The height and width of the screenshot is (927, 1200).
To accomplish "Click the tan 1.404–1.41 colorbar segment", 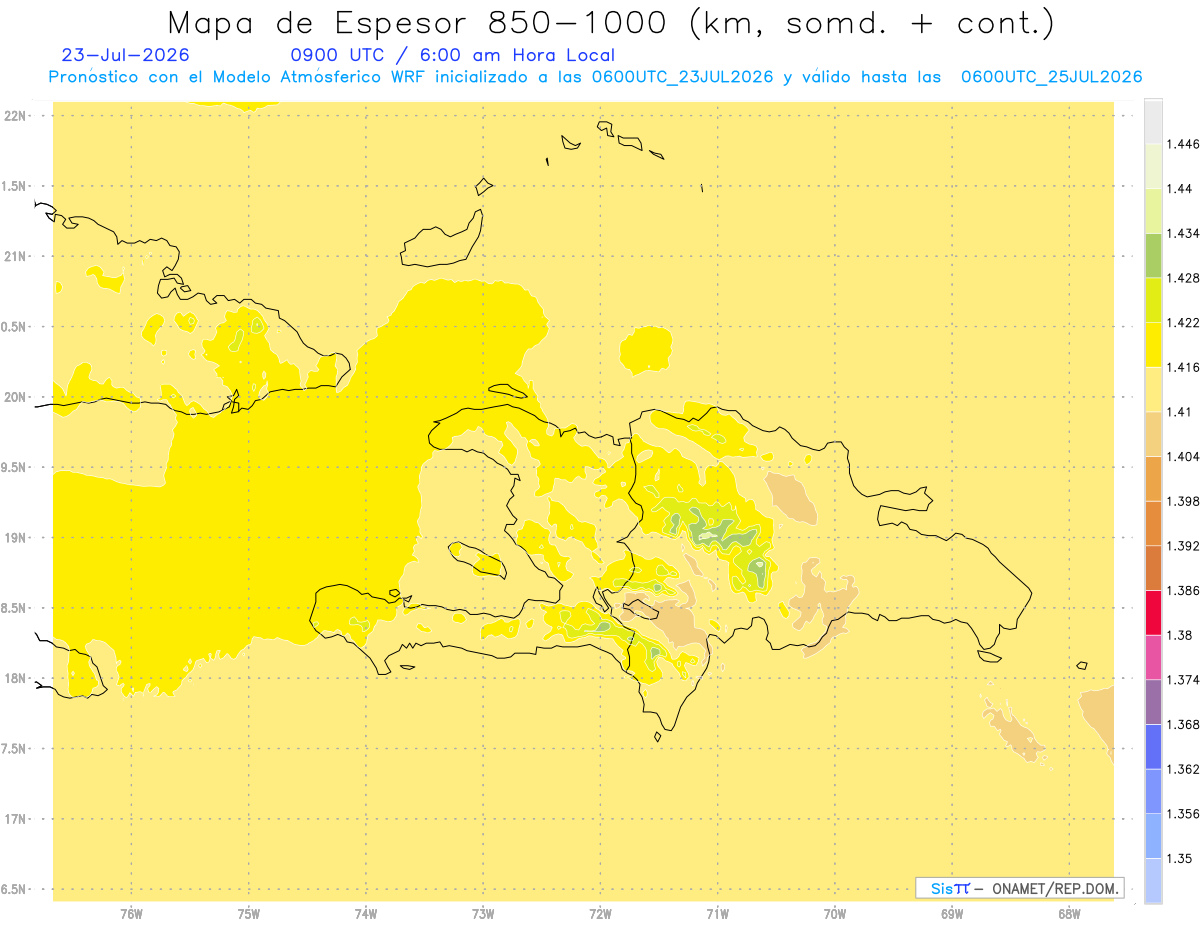I will point(1153,434).
